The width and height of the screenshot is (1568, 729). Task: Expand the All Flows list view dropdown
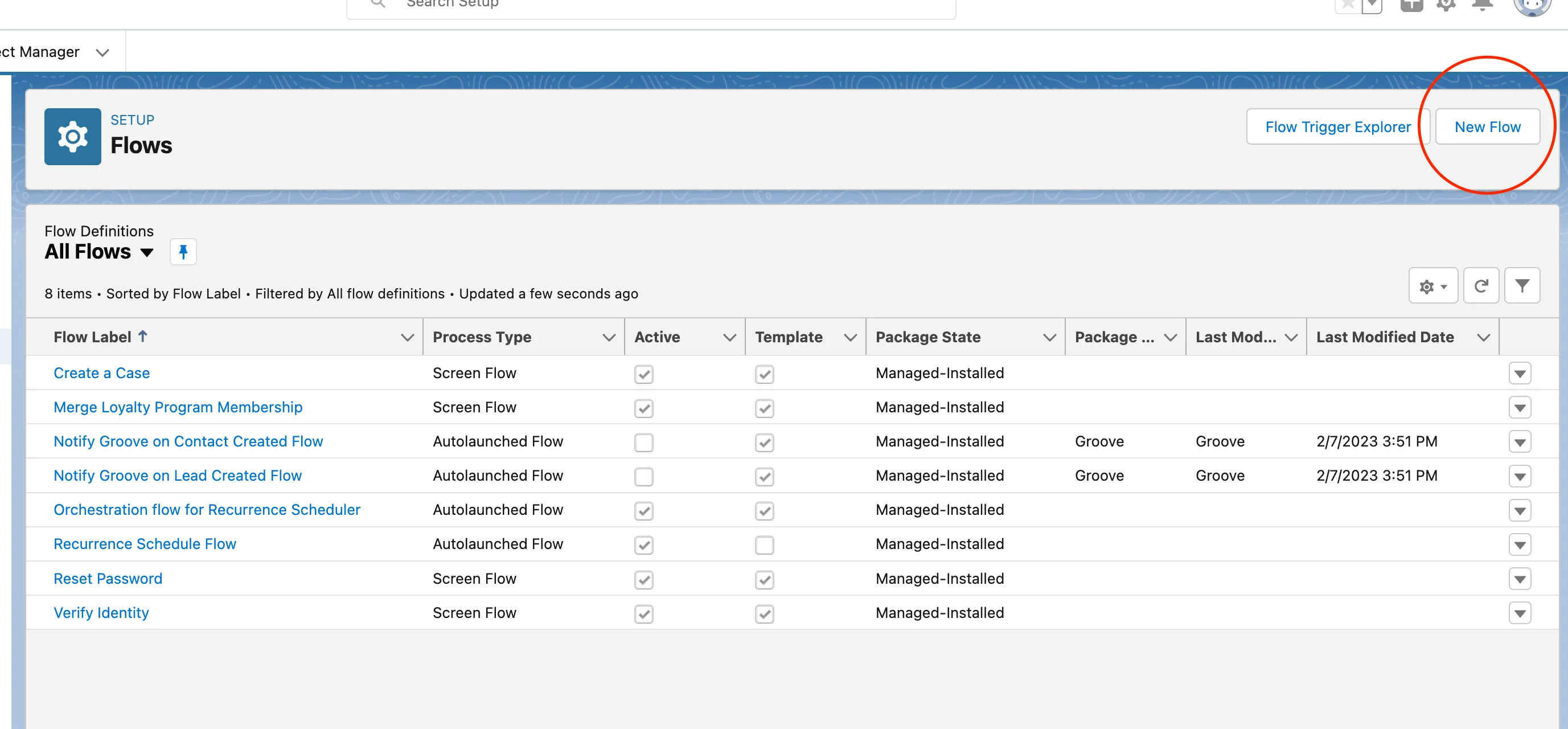[x=147, y=252]
